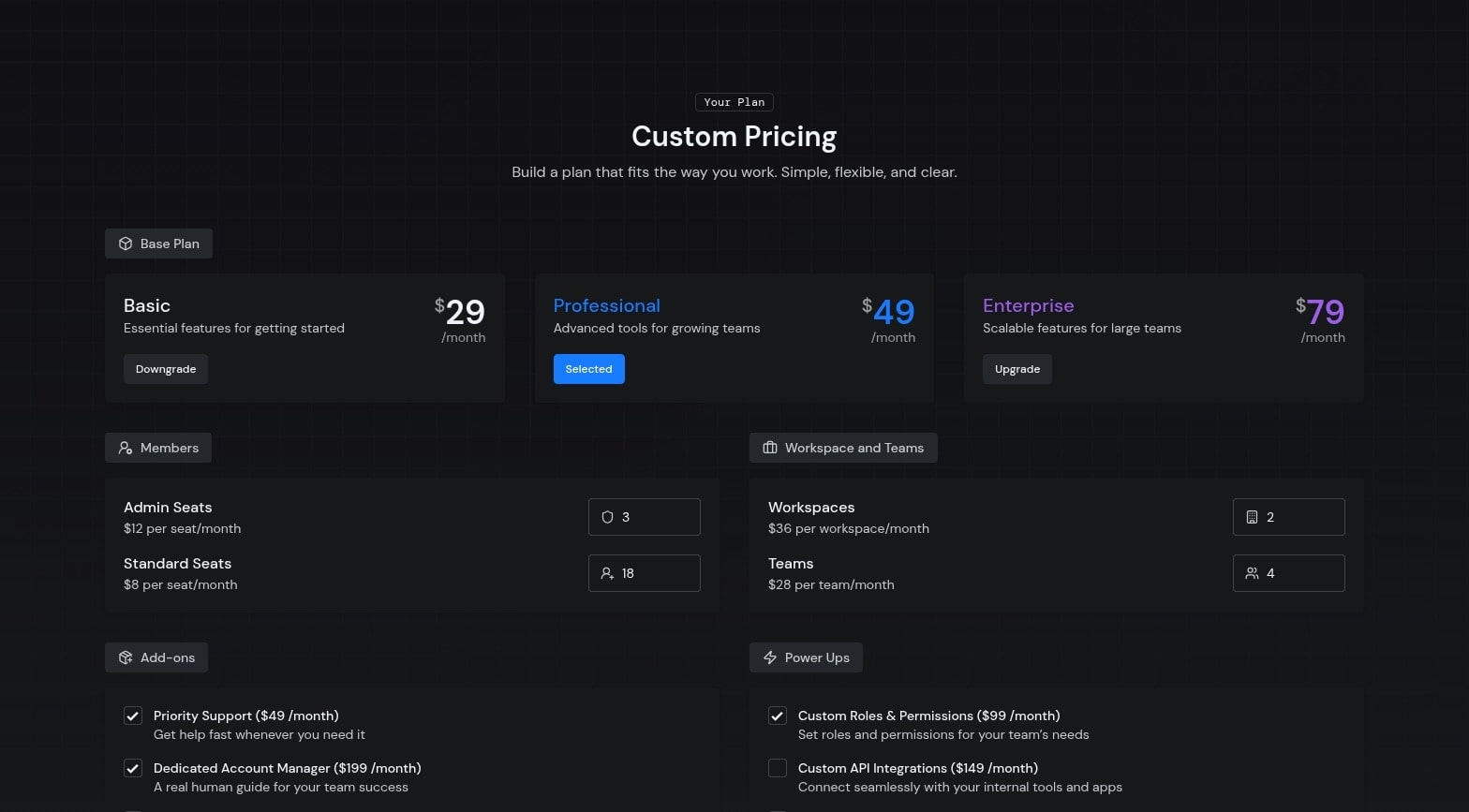Click the Upgrade button on Enterprise plan
The width and height of the screenshot is (1469, 812).
click(x=1017, y=369)
